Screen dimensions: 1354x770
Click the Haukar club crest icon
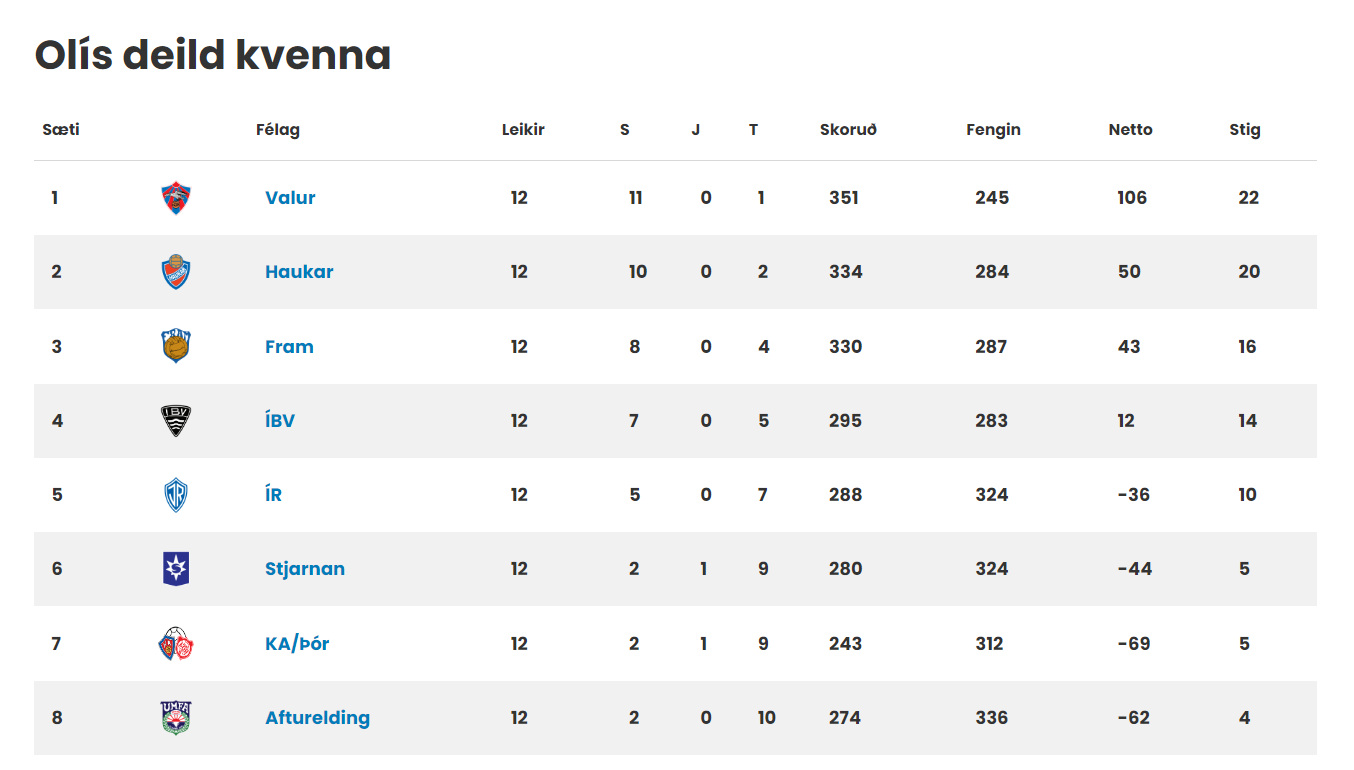point(176,272)
